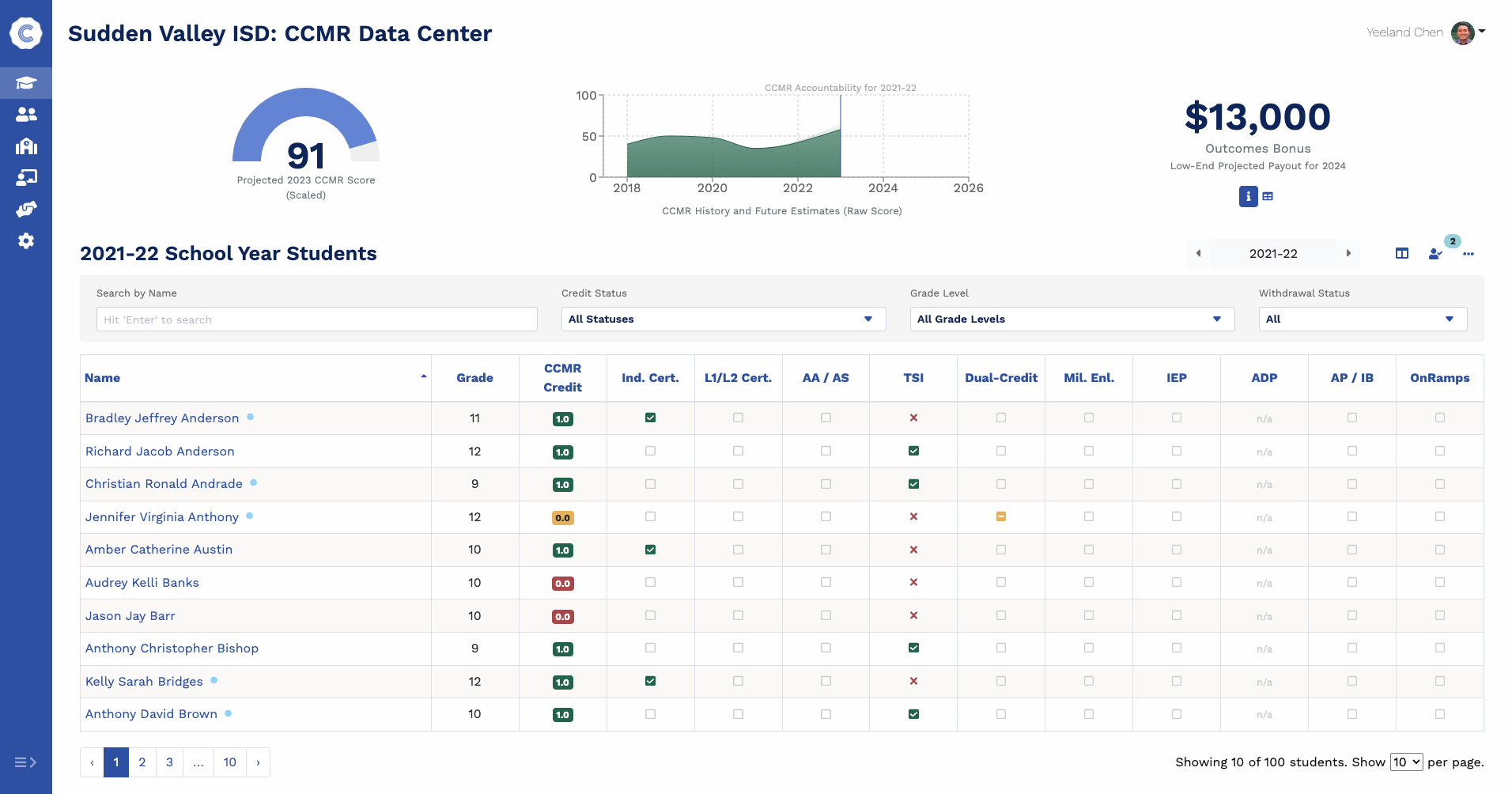Open the Withdrawal Status dropdown
The image size is (1512, 794).
tap(1362, 319)
